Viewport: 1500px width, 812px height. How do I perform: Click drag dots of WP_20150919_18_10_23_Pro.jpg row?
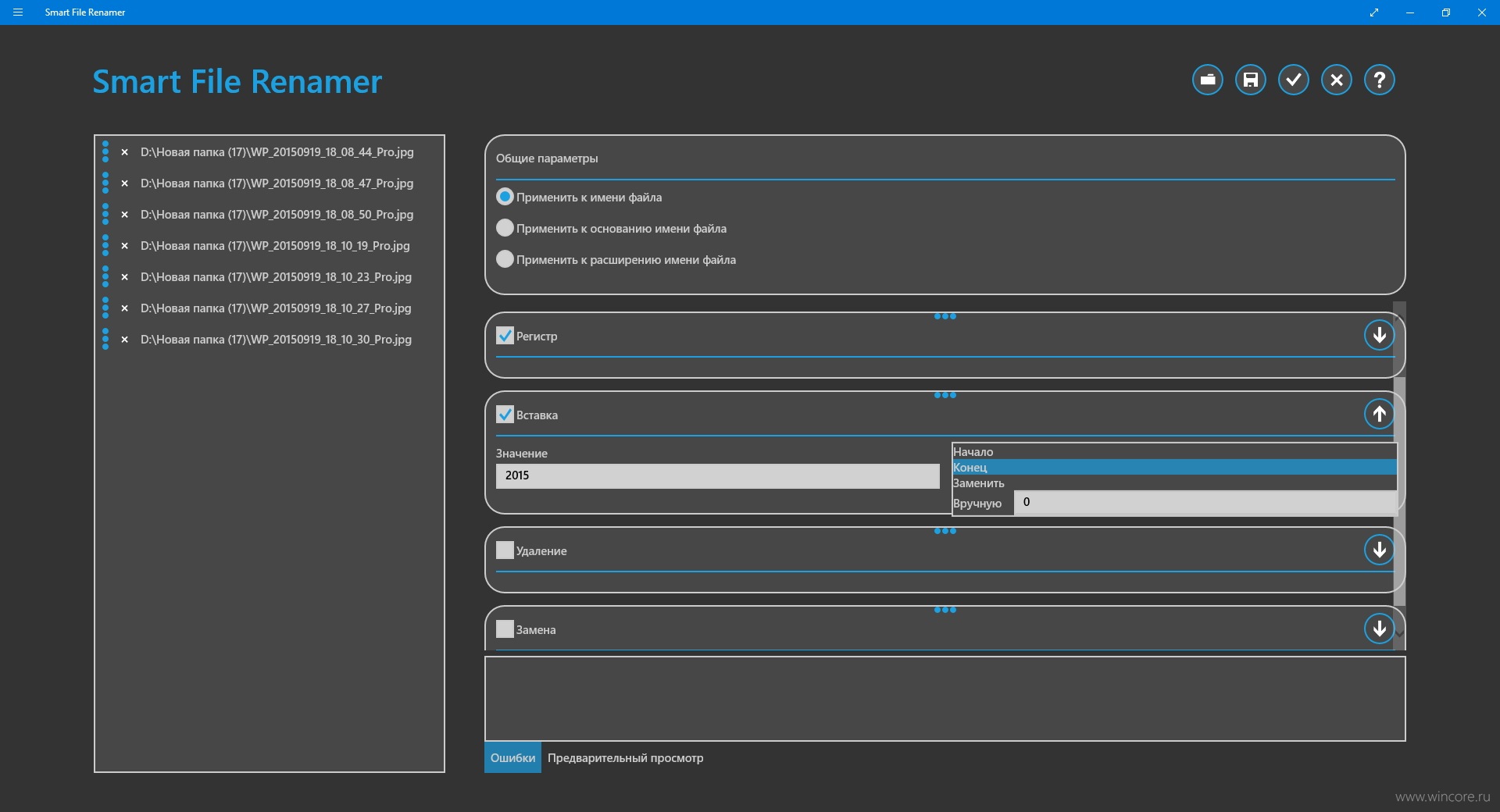pyautogui.click(x=105, y=276)
